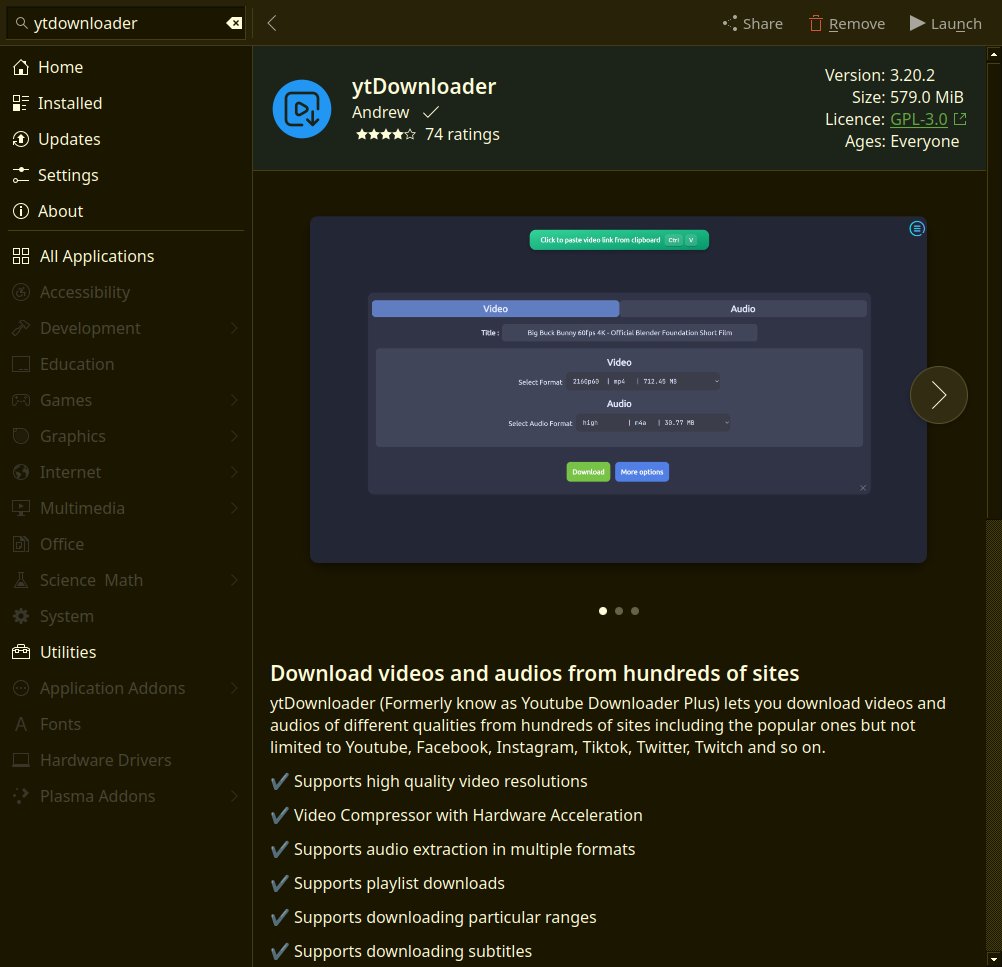This screenshot has width=1002, height=967.
Task: Open Settings page
Action: pyautogui.click(x=126, y=175)
